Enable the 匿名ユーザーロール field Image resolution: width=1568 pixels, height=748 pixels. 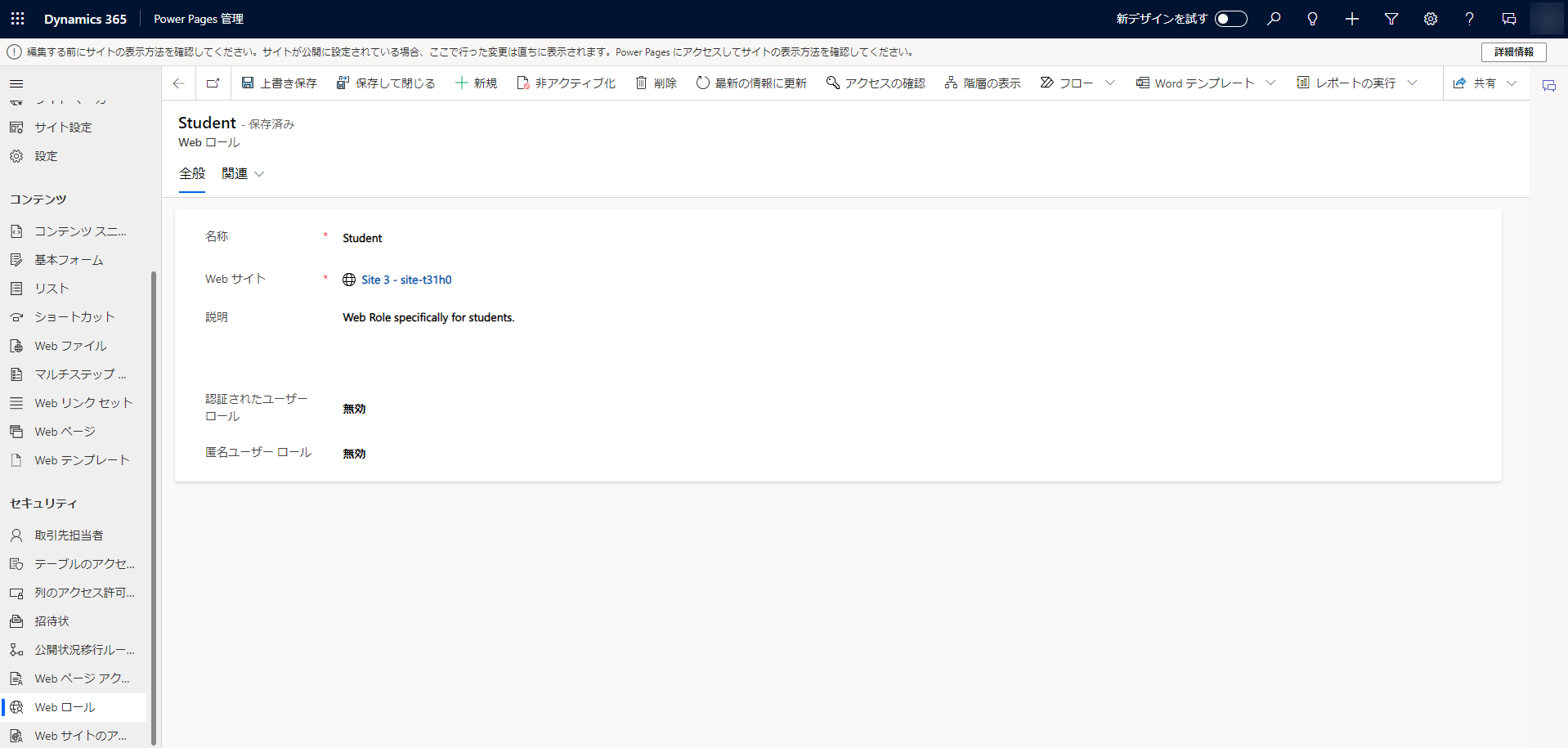(354, 453)
